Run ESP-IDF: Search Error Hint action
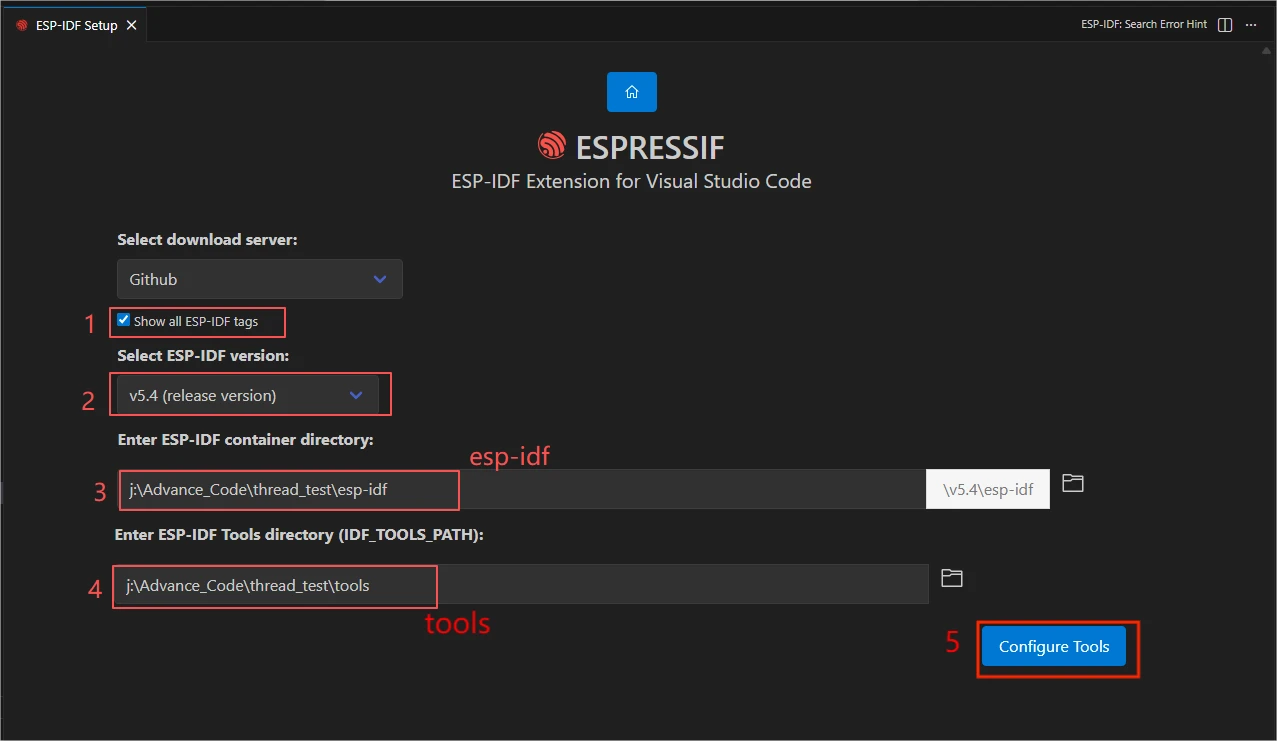The width and height of the screenshot is (1277, 741). 1143,25
